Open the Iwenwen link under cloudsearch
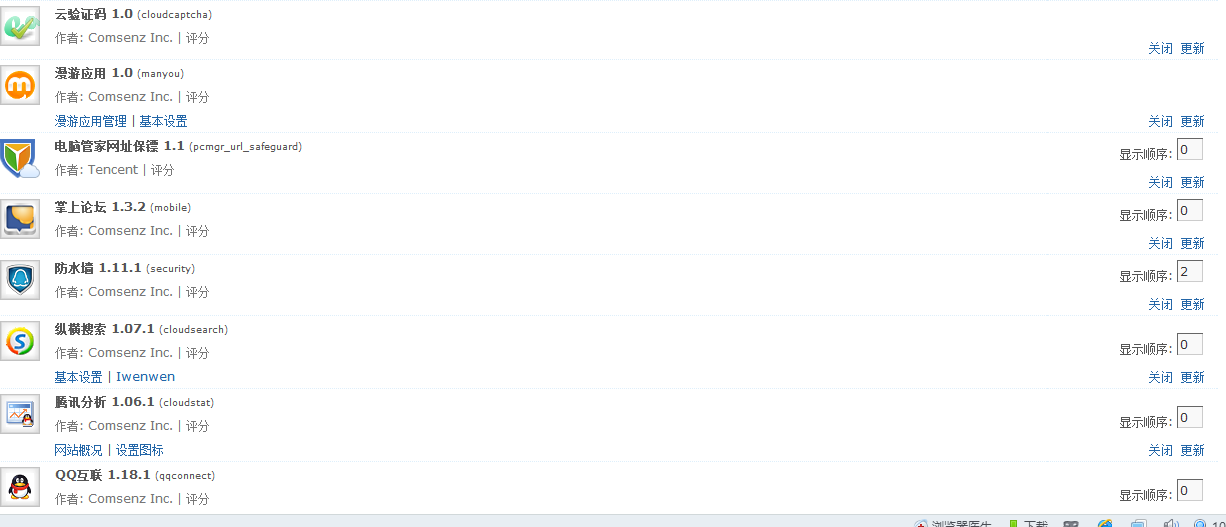Viewport: 1226px width, 527px height. click(x=145, y=377)
